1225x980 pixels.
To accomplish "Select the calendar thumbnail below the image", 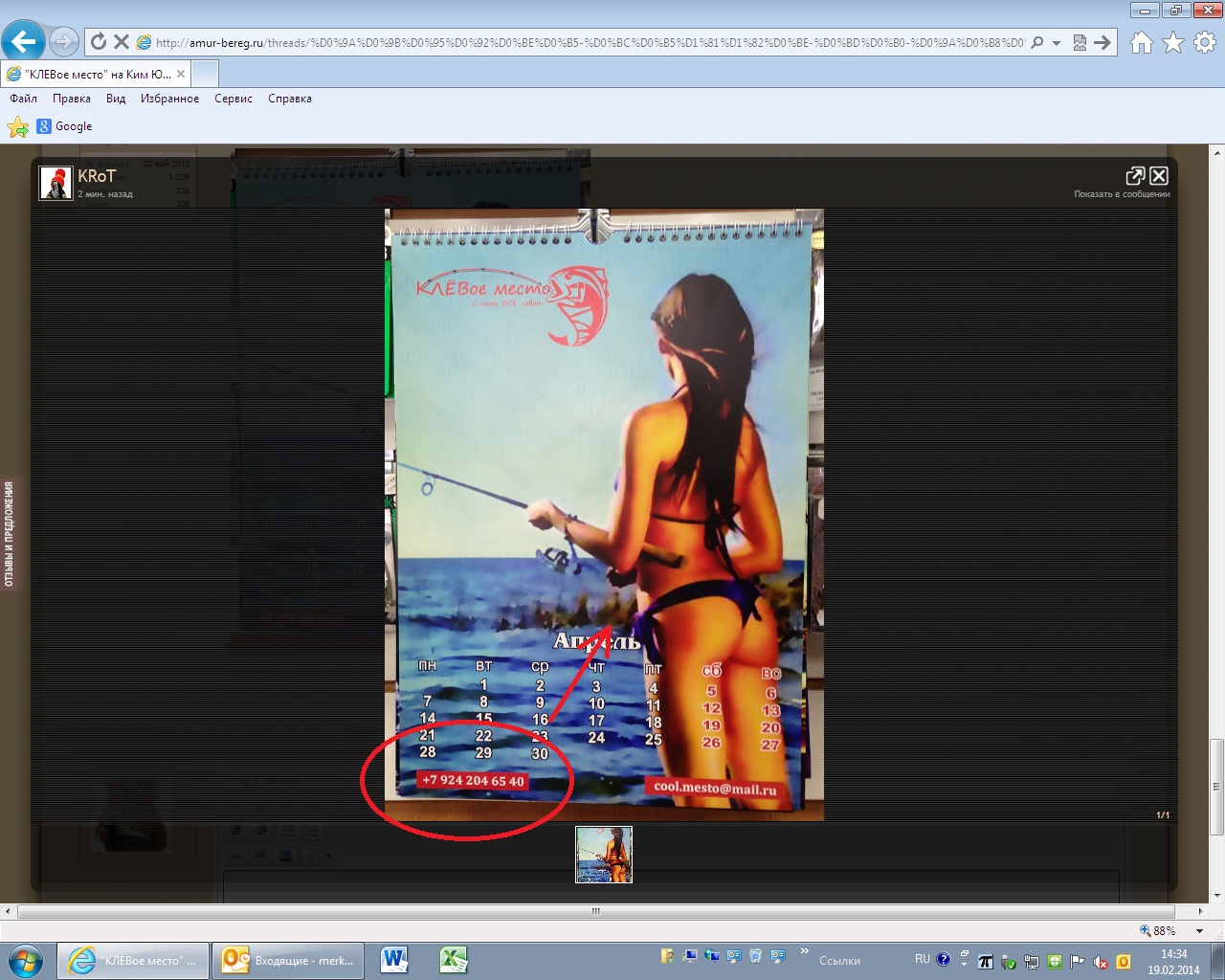I will coord(604,855).
